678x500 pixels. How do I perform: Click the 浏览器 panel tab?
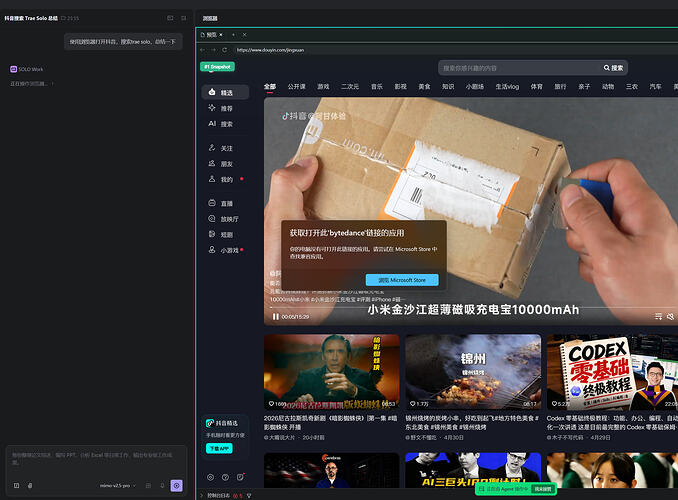(x=210, y=18)
